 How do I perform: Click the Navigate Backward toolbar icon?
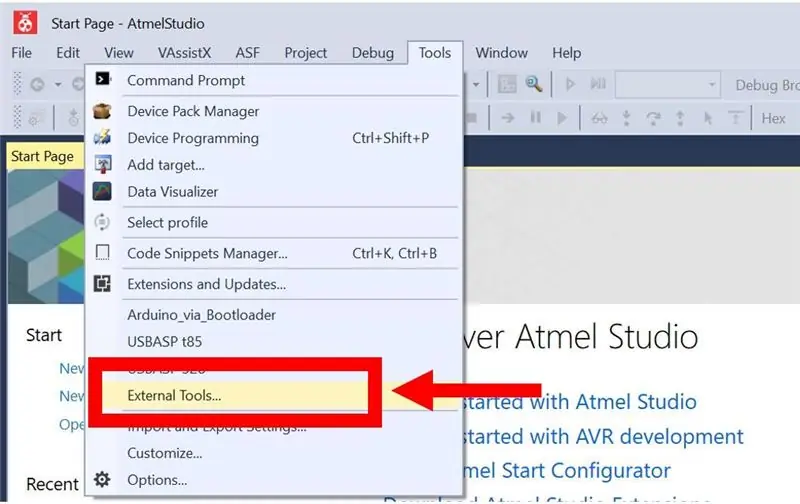[37, 84]
